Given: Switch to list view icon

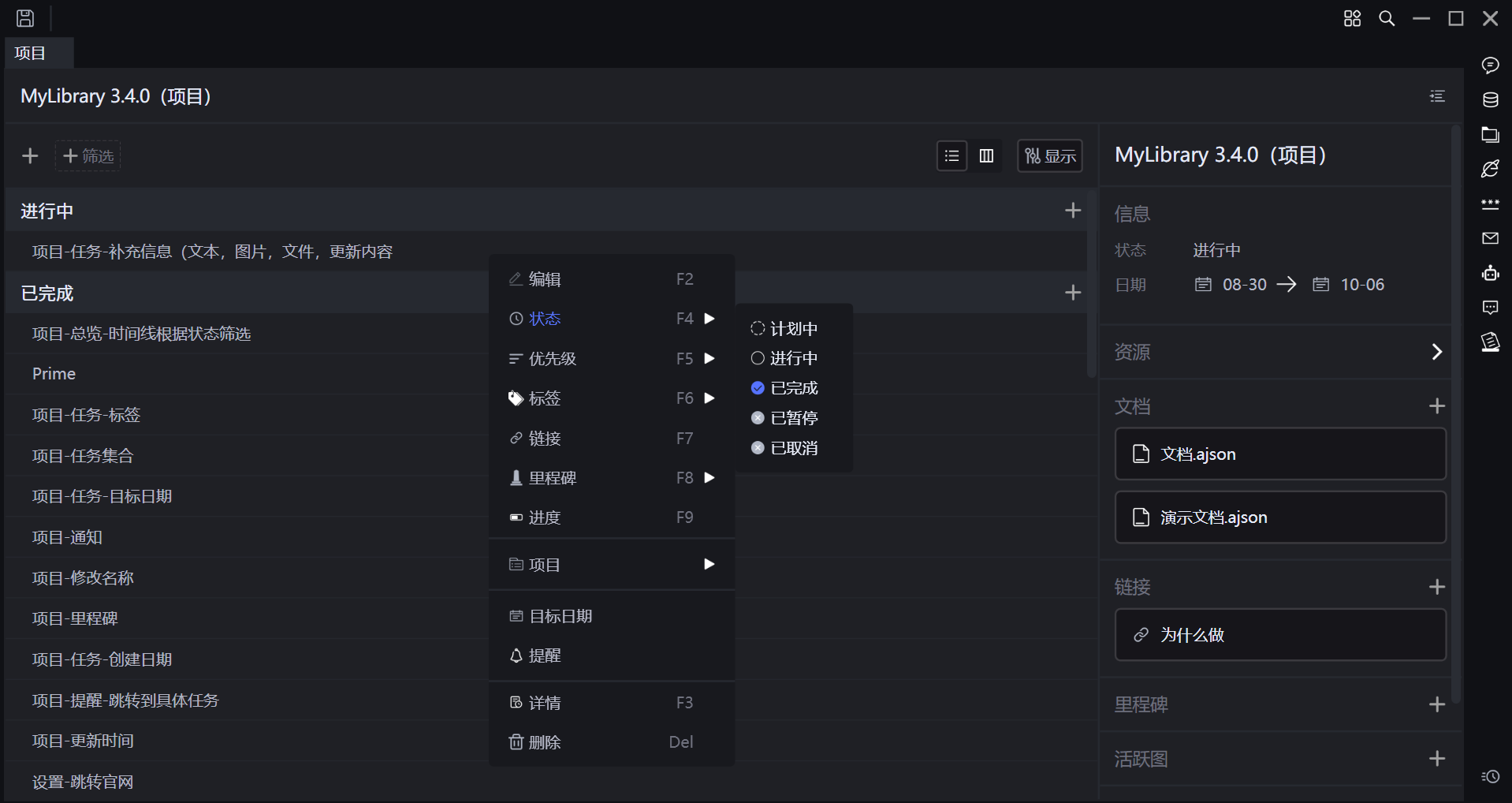Looking at the screenshot, I should (x=952, y=156).
